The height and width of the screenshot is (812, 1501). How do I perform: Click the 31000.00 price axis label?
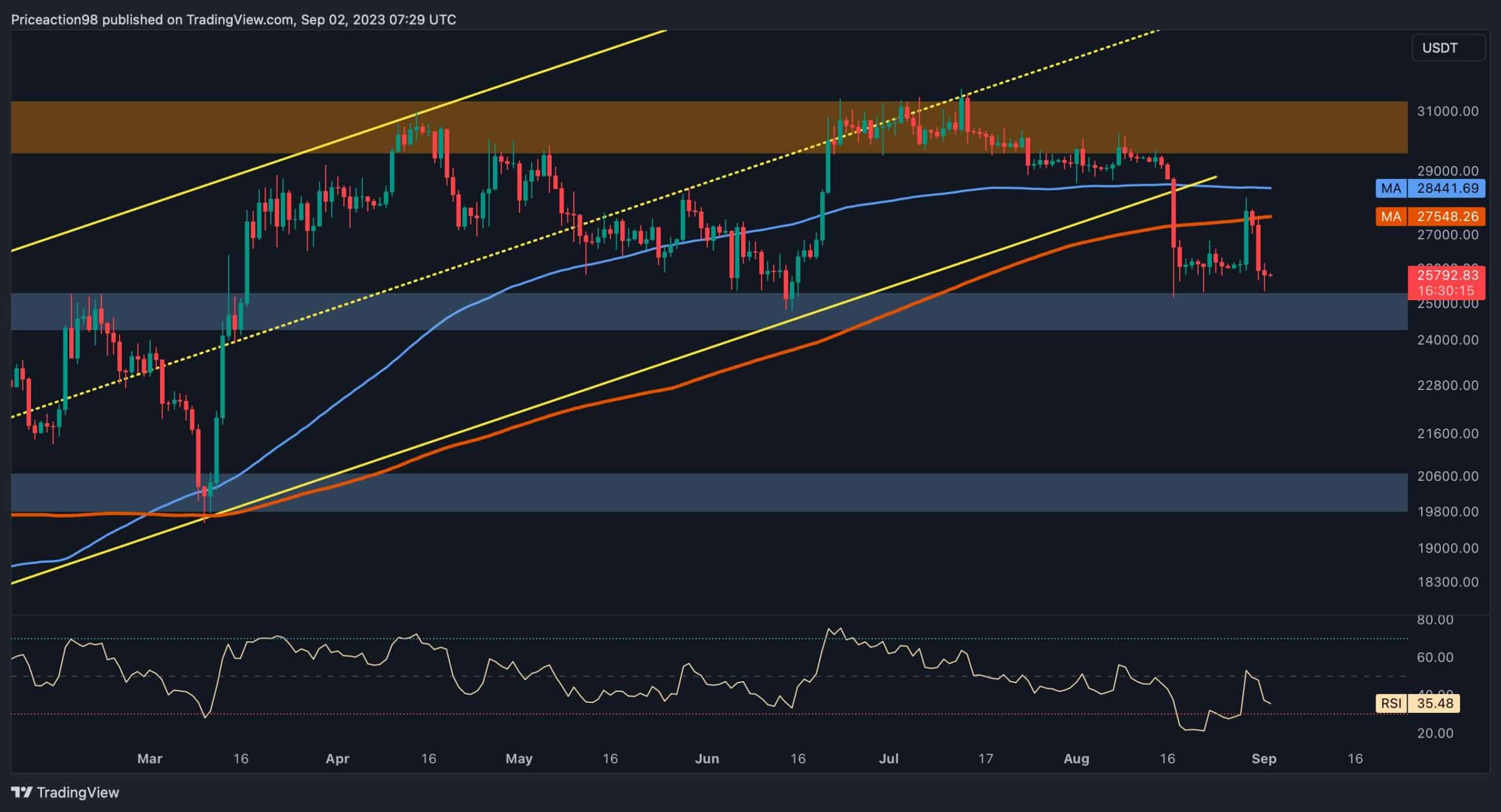(1447, 111)
